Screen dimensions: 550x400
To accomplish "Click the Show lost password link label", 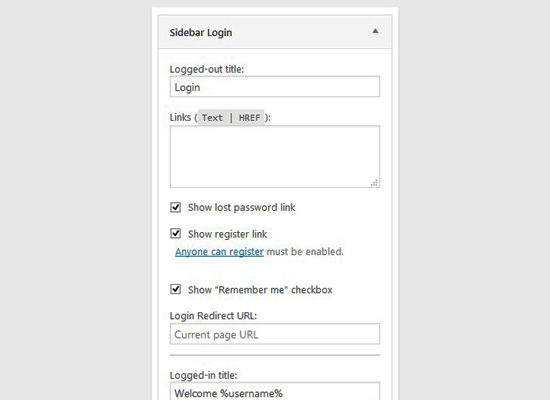I will [x=242, y=207].
